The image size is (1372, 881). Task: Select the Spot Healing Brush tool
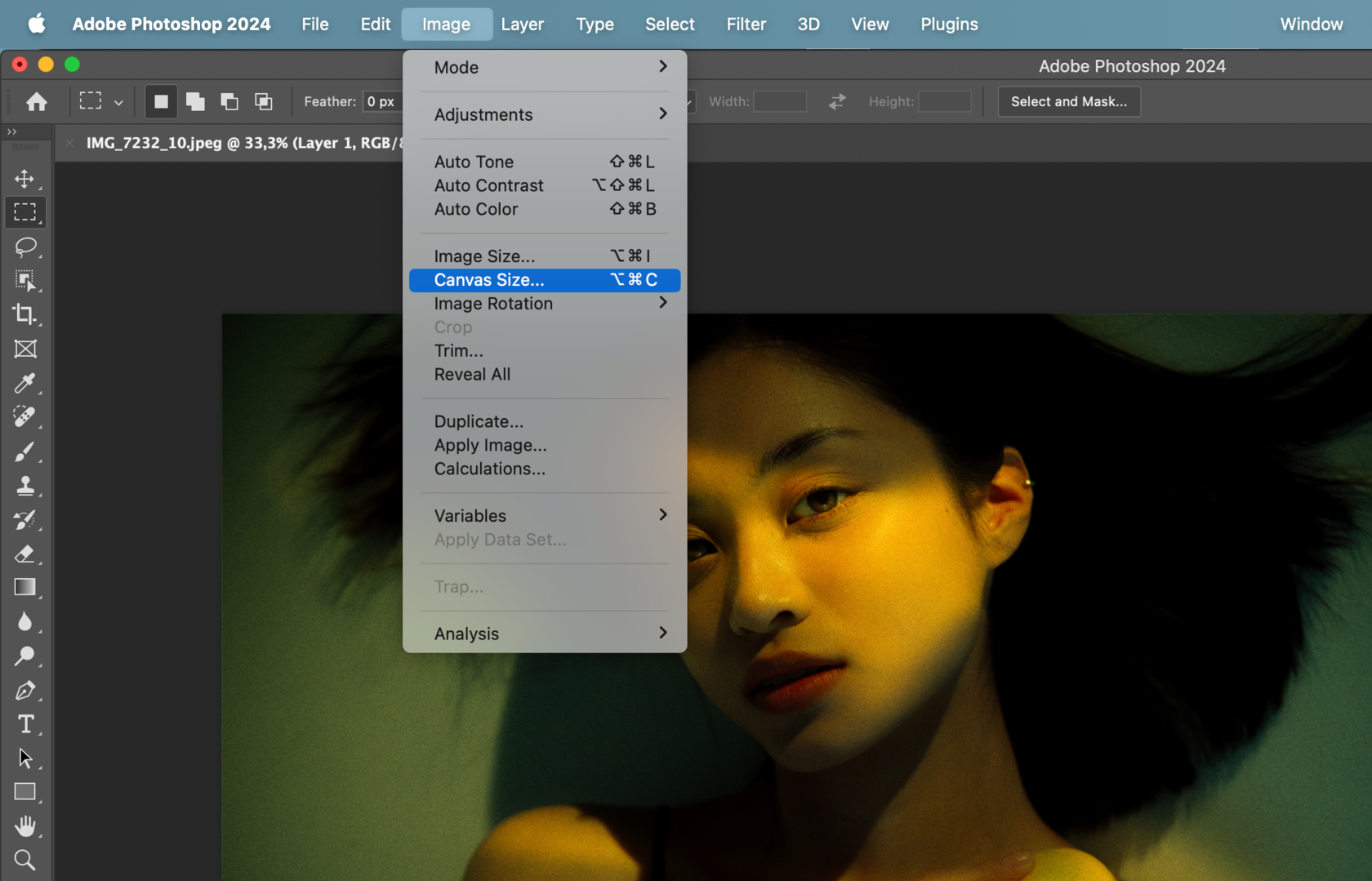click(x=25, y=417)
